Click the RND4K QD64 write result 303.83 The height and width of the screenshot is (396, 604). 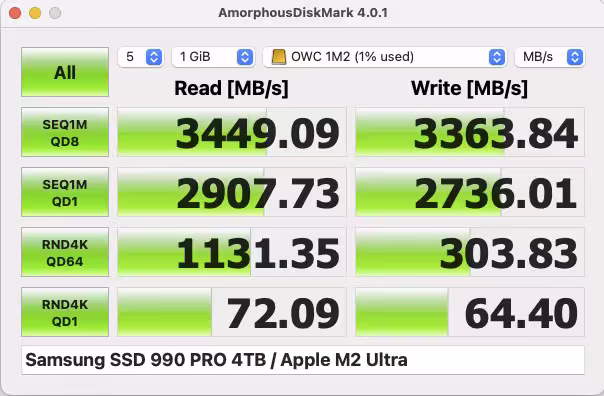pyautogui.click(x=470, y=252)
